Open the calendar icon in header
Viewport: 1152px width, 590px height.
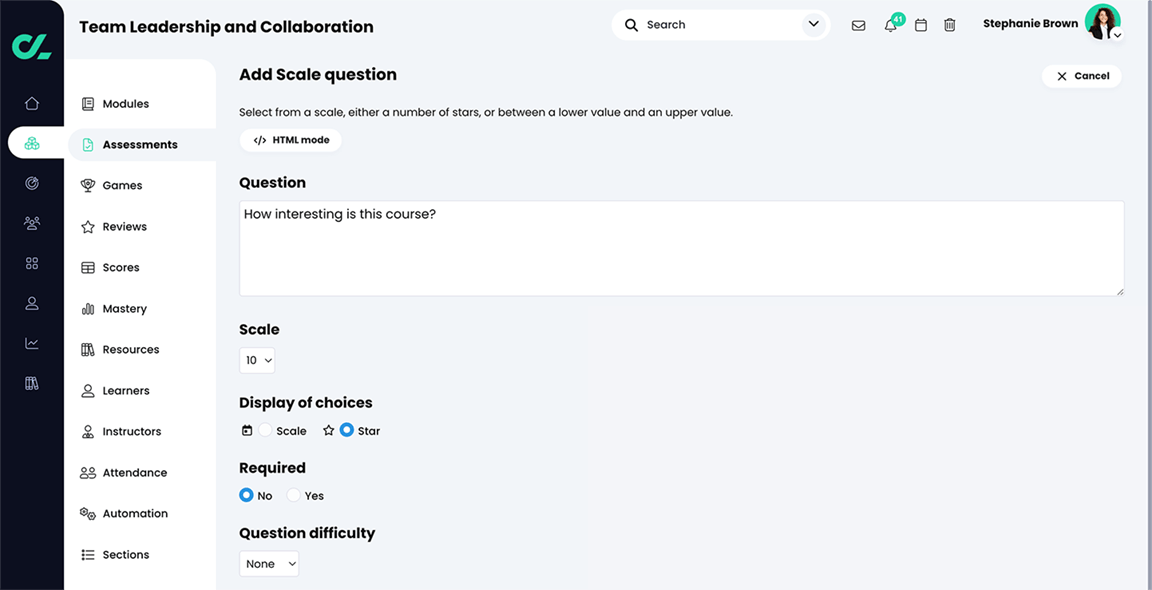(x=921, y=25)
